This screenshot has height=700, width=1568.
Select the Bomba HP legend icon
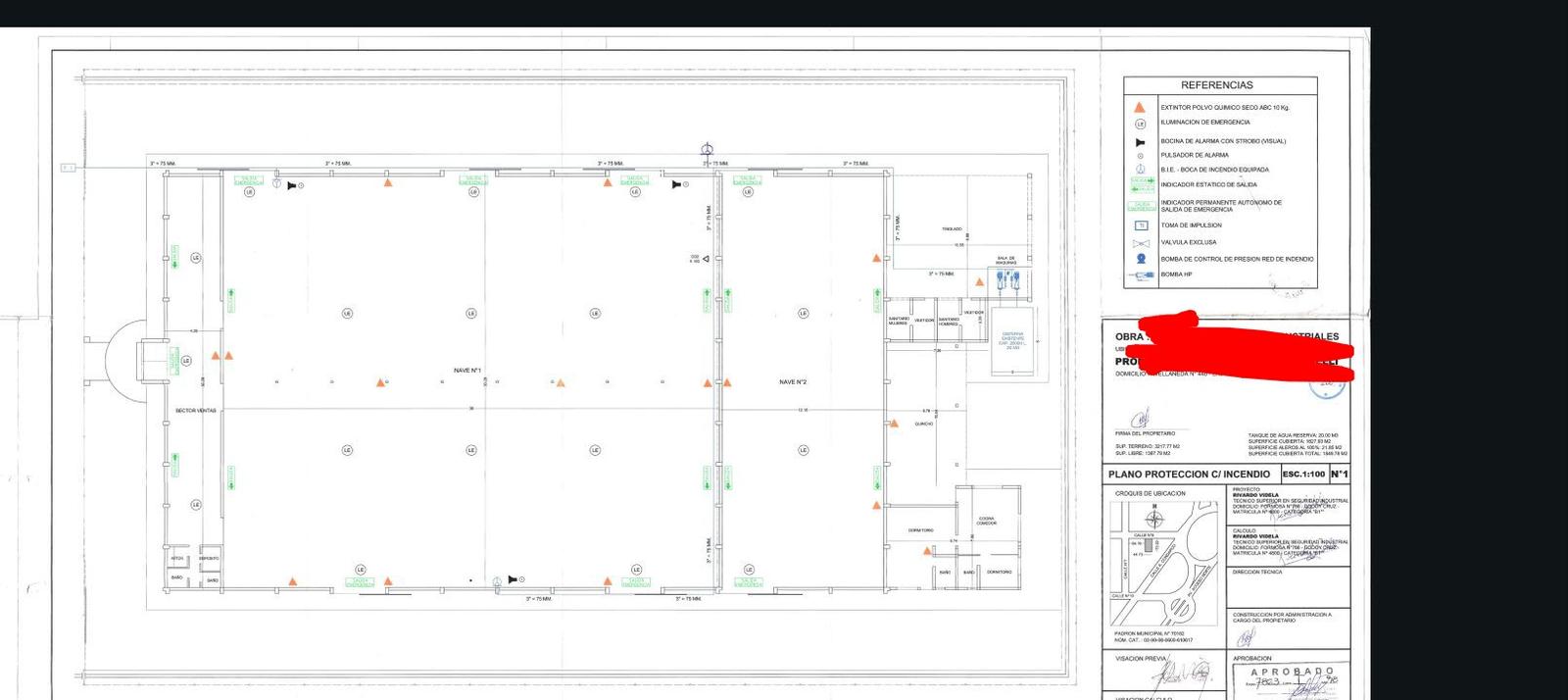pos(1142,275)
